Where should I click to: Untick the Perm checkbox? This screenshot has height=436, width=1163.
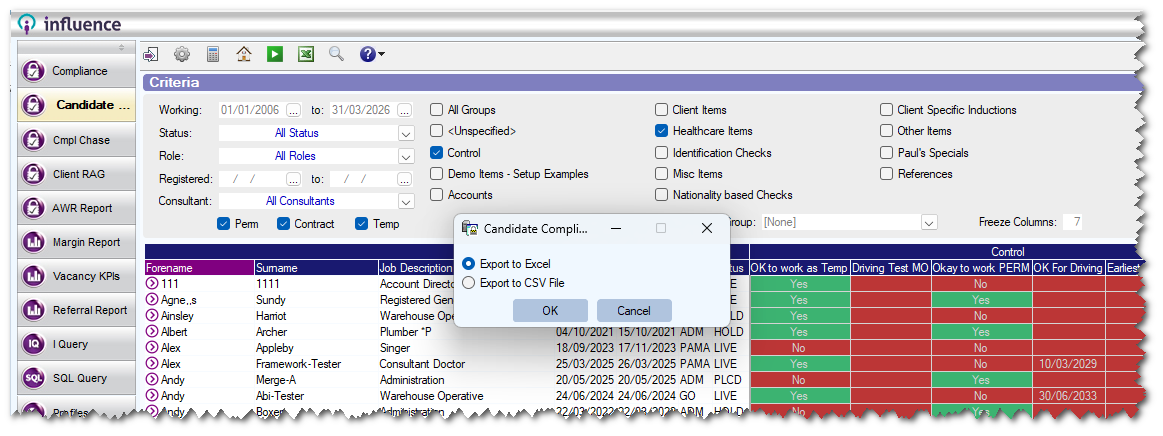pyautogui.click(x=224, y=223)
